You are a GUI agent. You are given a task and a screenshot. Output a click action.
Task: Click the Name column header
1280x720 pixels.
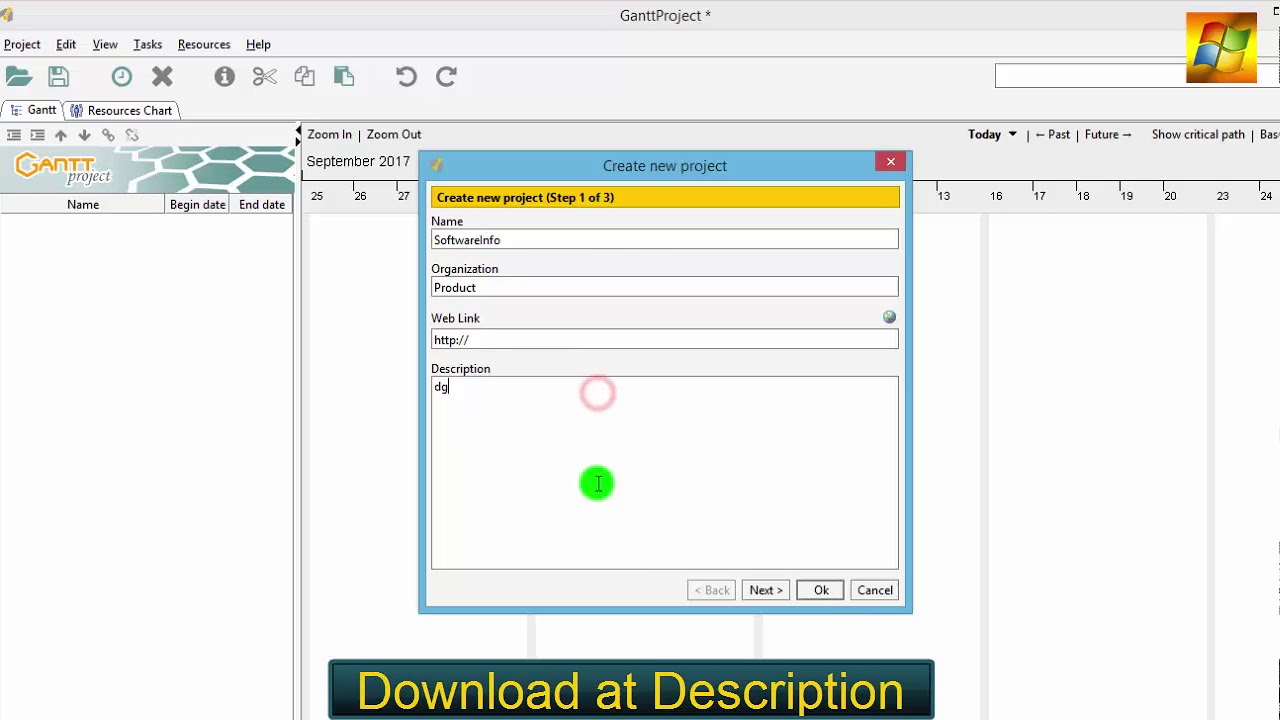(x=83, y=204)
